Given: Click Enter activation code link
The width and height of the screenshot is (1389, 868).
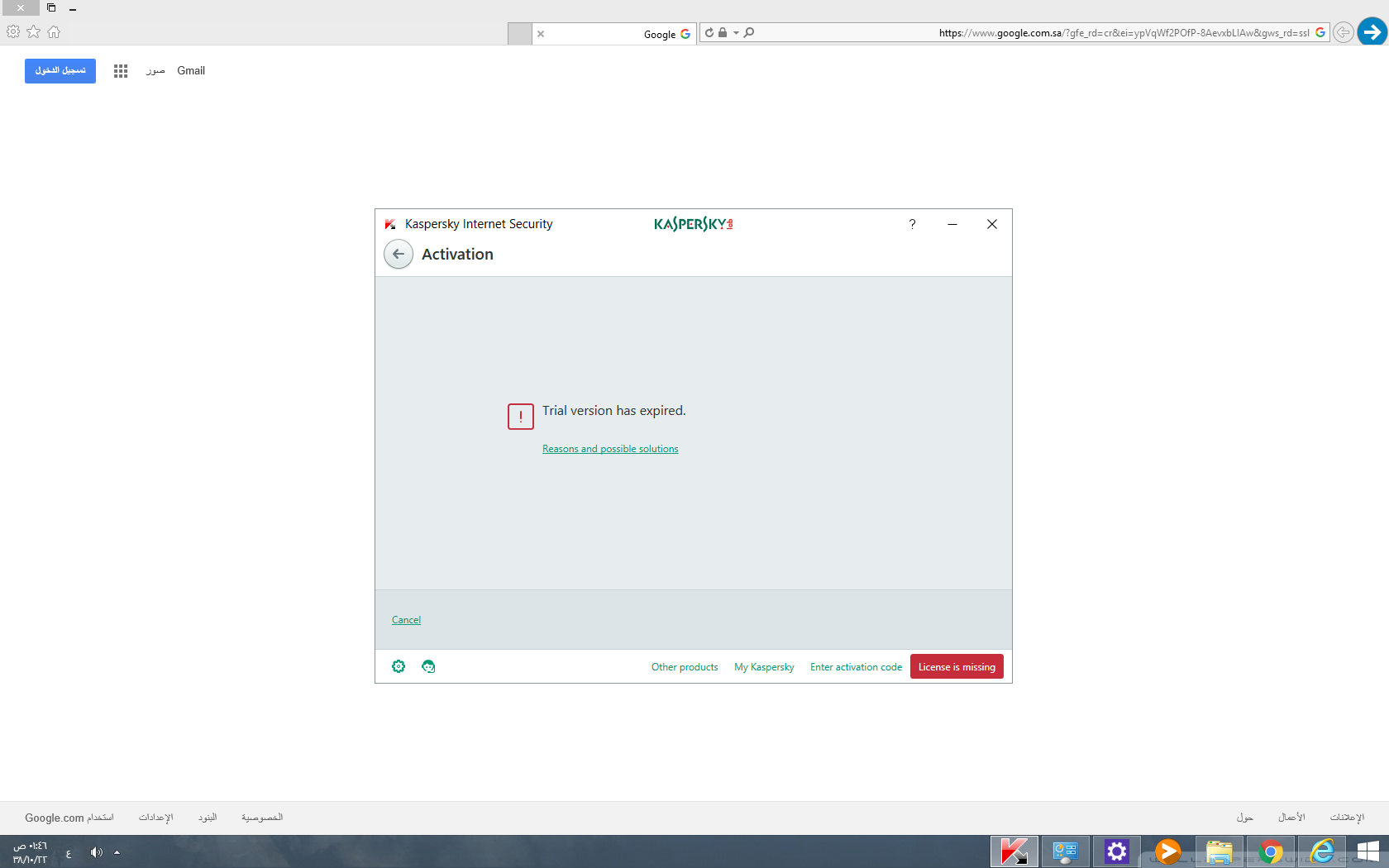Looking at the screenshot, I should (x=856, y=667).
